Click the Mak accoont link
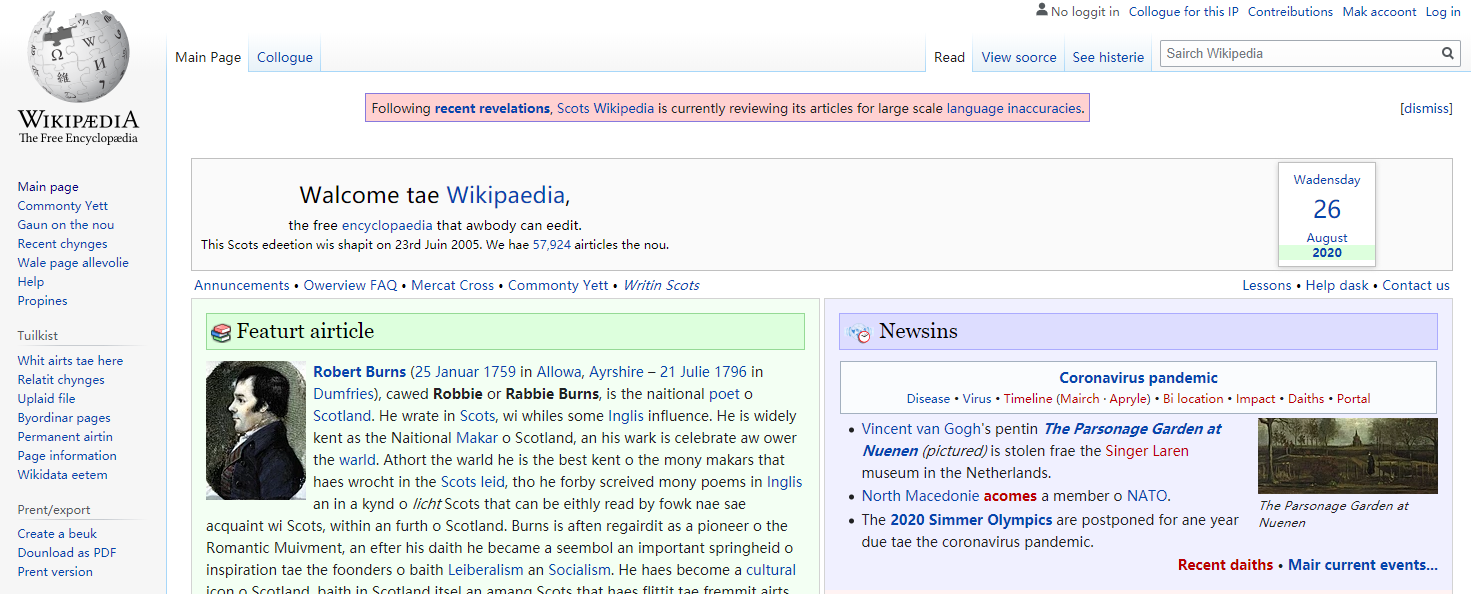 (x=1379, y=12)
